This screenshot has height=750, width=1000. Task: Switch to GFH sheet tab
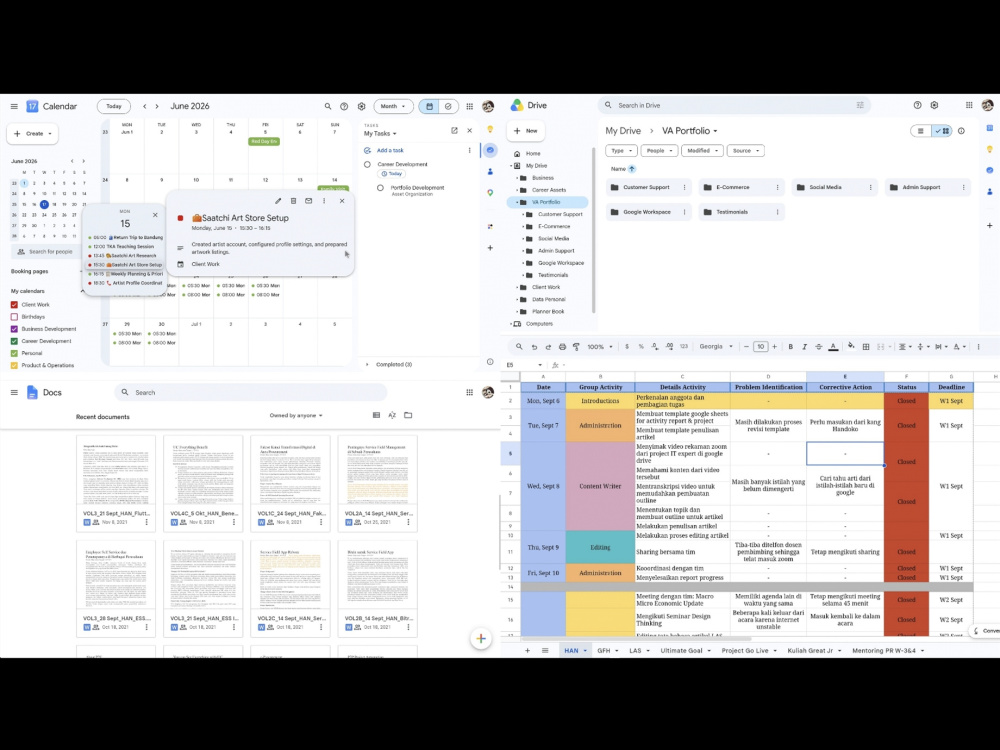pos(608,651)
